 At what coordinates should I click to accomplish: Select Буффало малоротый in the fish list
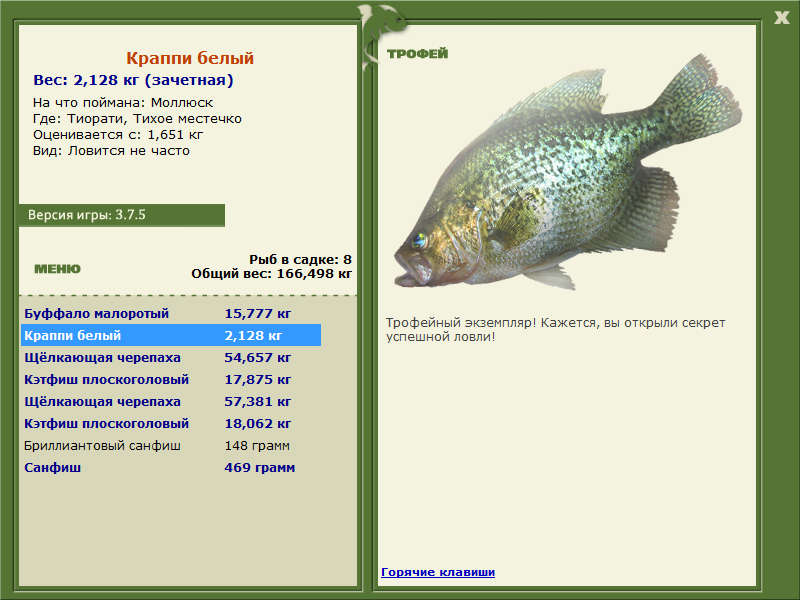tap(171, 313)
